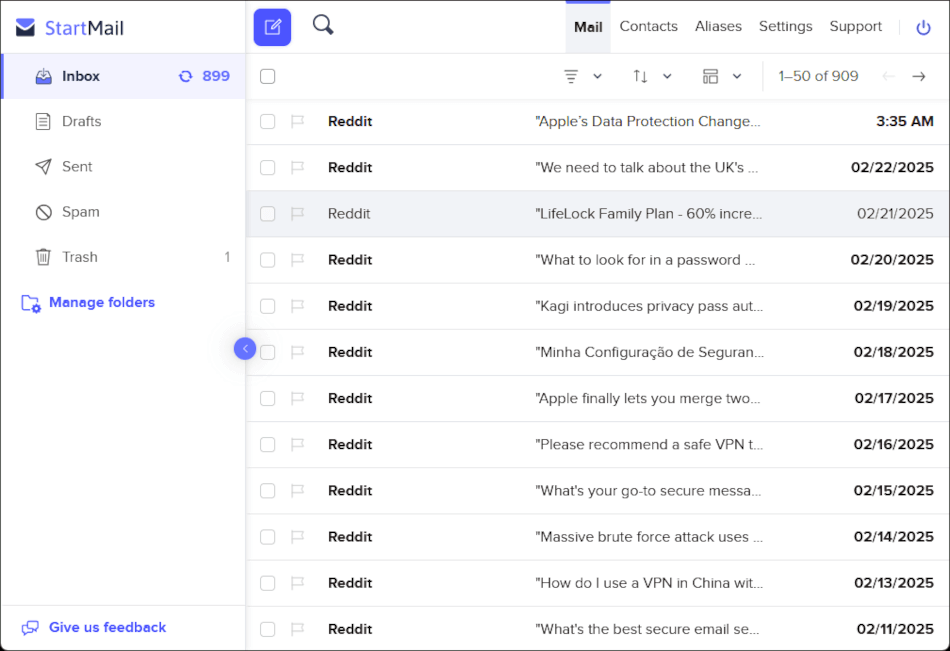Collapse the sidebar using the blue chevron
The image size is (950, 651).
tap(244, 348)
